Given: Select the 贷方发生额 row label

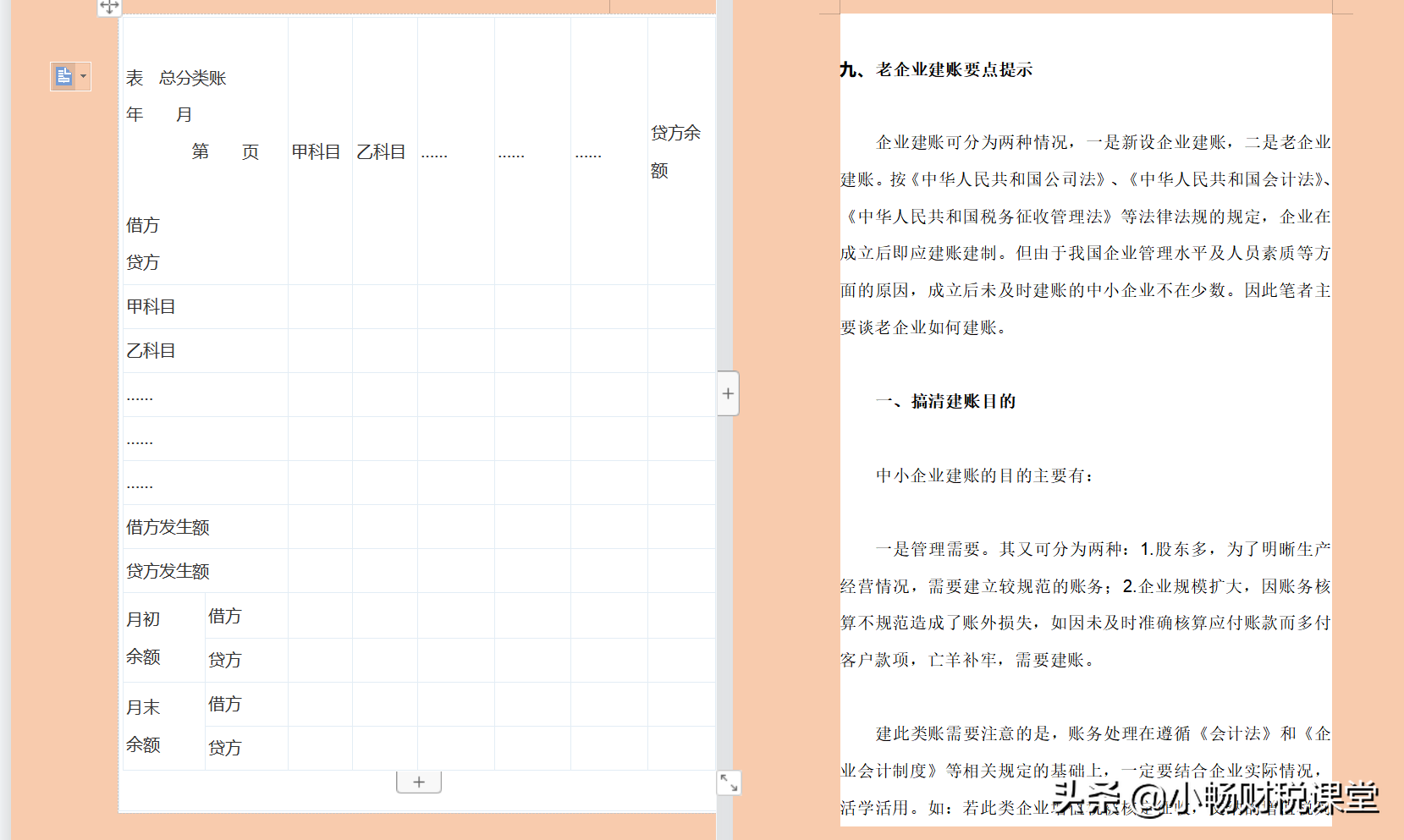Looking at the screenshot, I should [167, 570].
